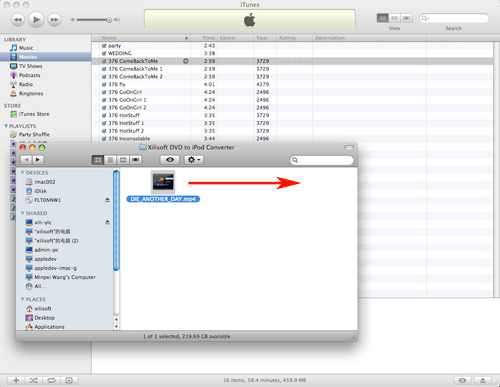Uncheck the '376 GoOnGirl' checkbox
Image resolution: width=500 pixels, height=387 pixels.
[104, 92]
